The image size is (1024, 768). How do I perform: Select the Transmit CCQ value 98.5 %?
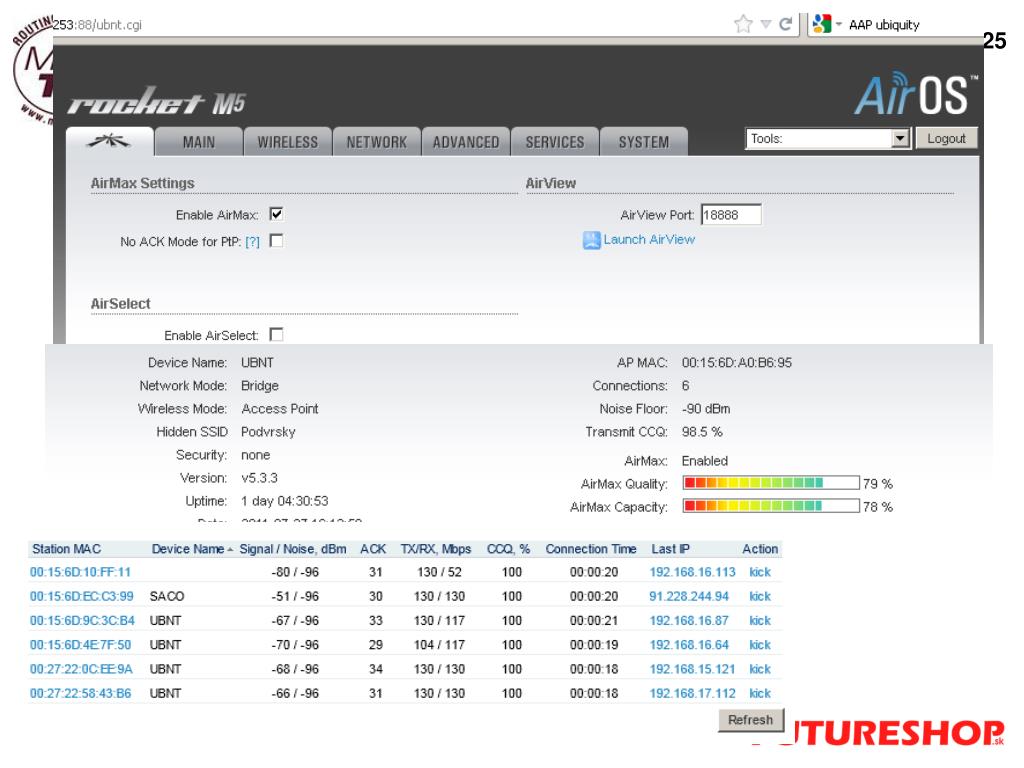[702, 432]
